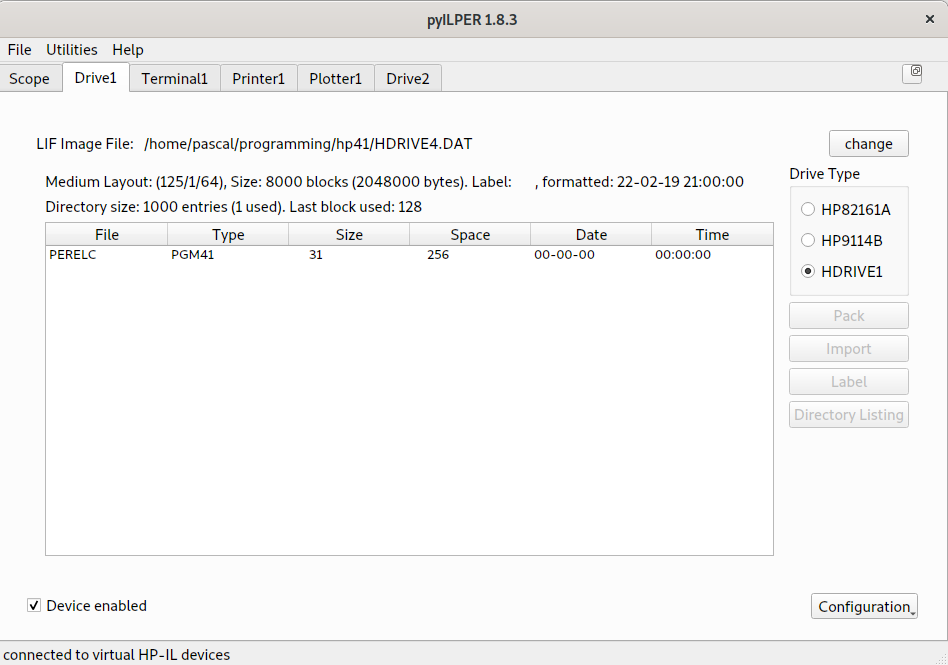Click the change button for LIF image

[868, 144]
